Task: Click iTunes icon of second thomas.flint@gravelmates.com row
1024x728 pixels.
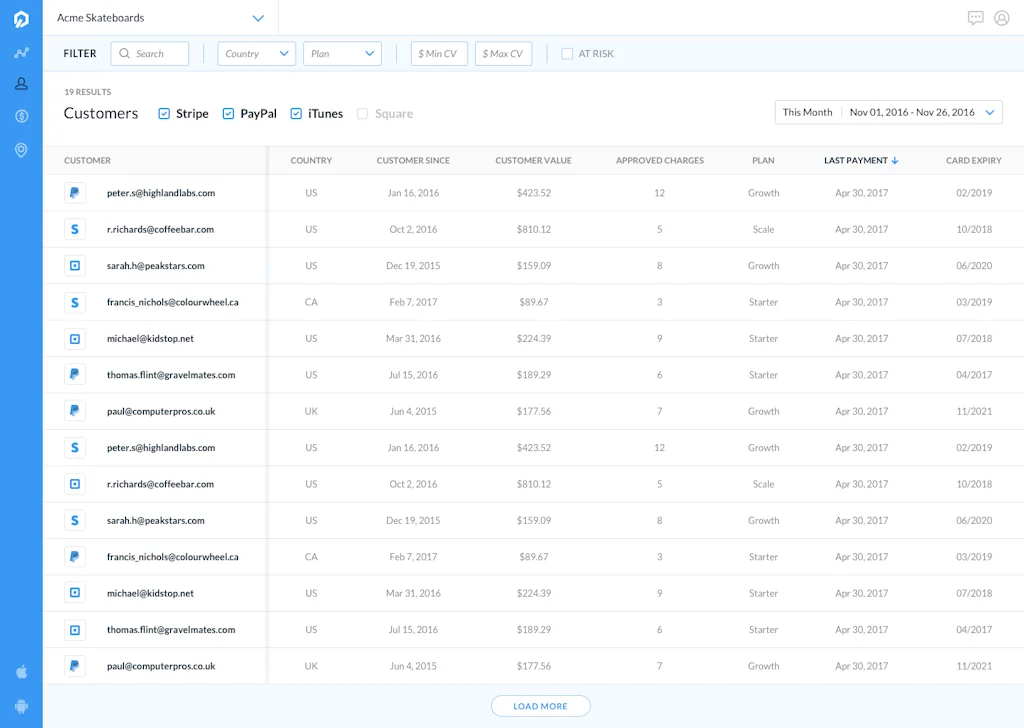Action: coord(74,630)
